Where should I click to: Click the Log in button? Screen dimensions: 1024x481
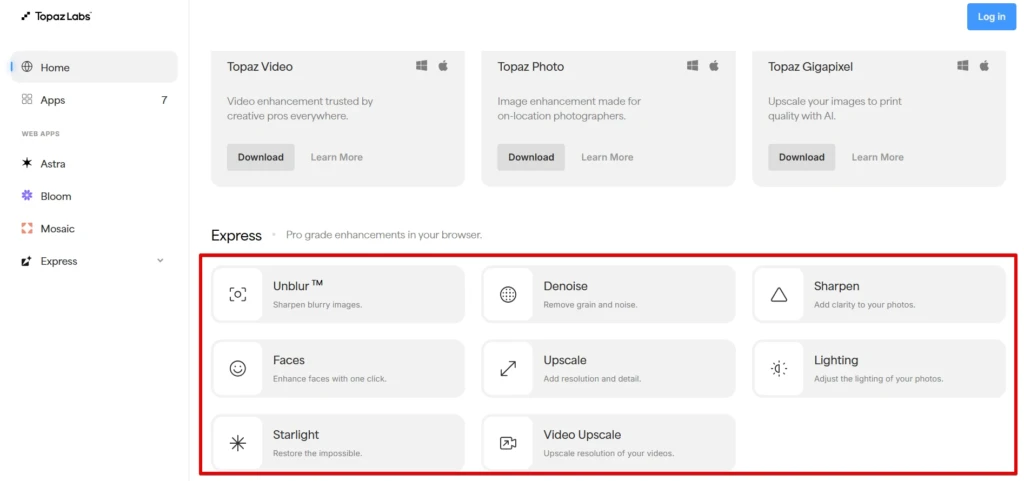991,17
